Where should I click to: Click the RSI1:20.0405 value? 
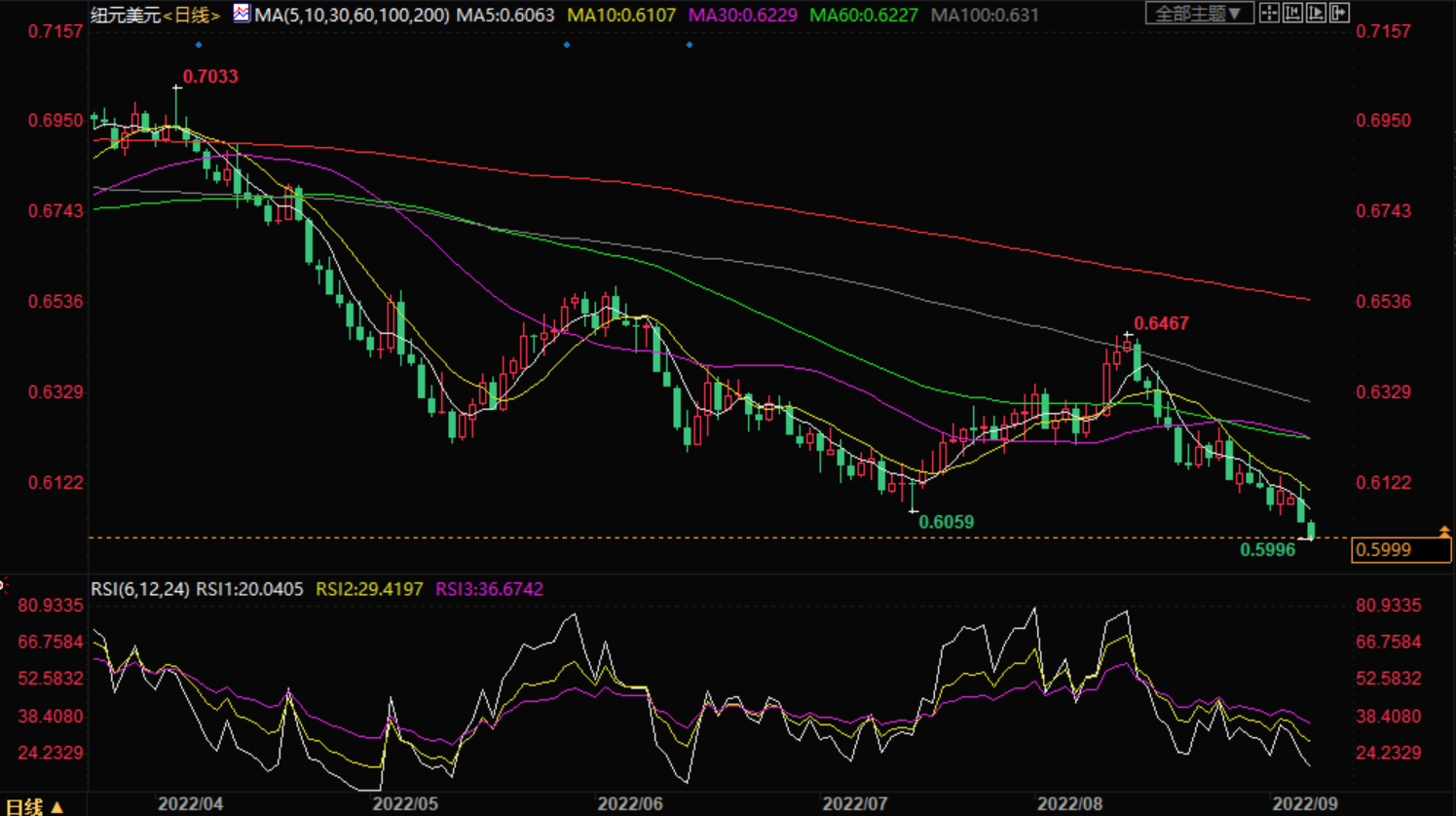pyautogui.click(x=249, y=589)
